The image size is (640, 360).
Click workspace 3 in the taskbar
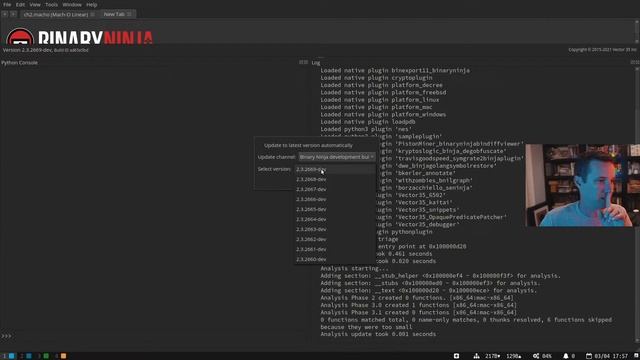pyautogui.click(x=43, y=356)
